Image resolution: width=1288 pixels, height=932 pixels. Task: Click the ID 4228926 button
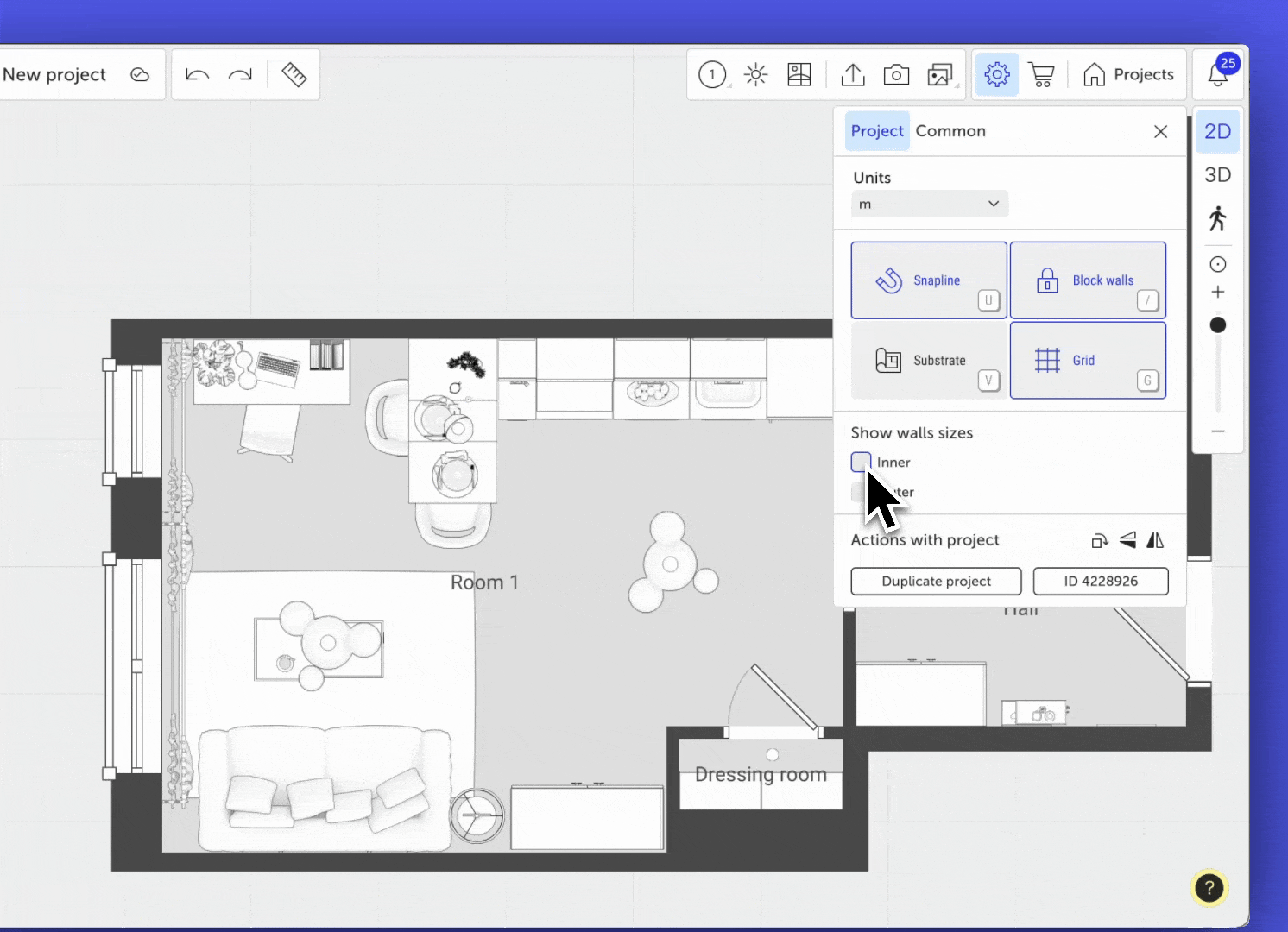coord(1101,582)
